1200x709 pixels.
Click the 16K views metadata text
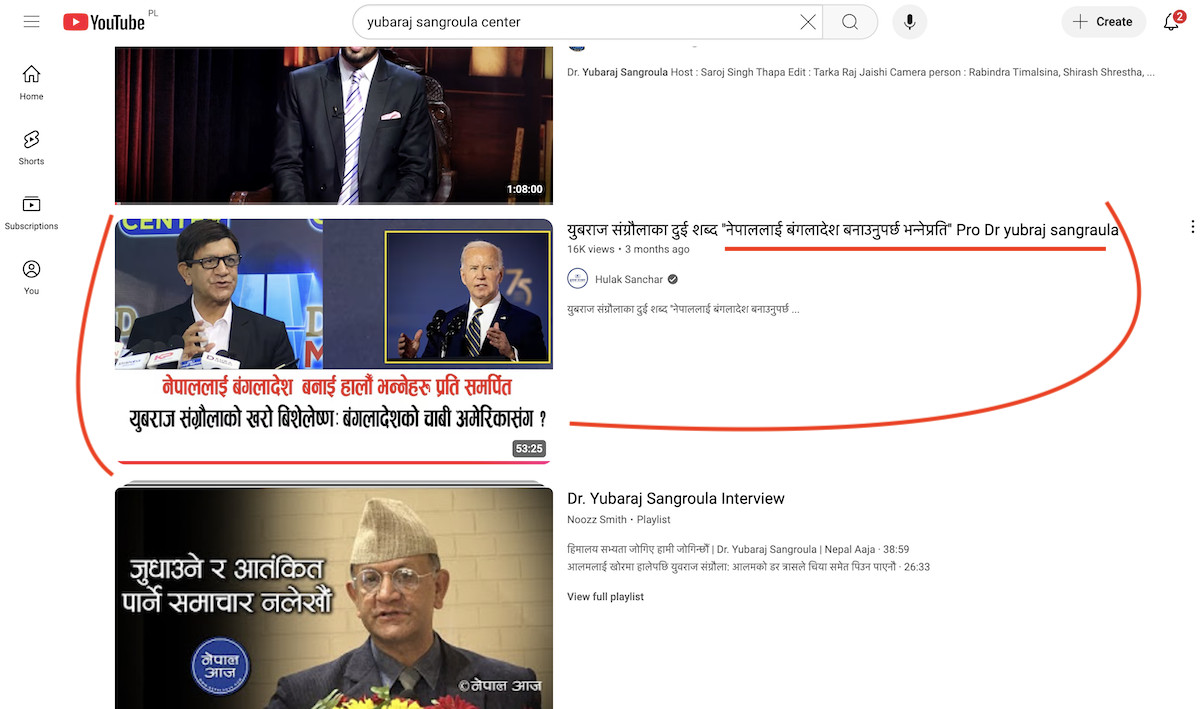590,249
